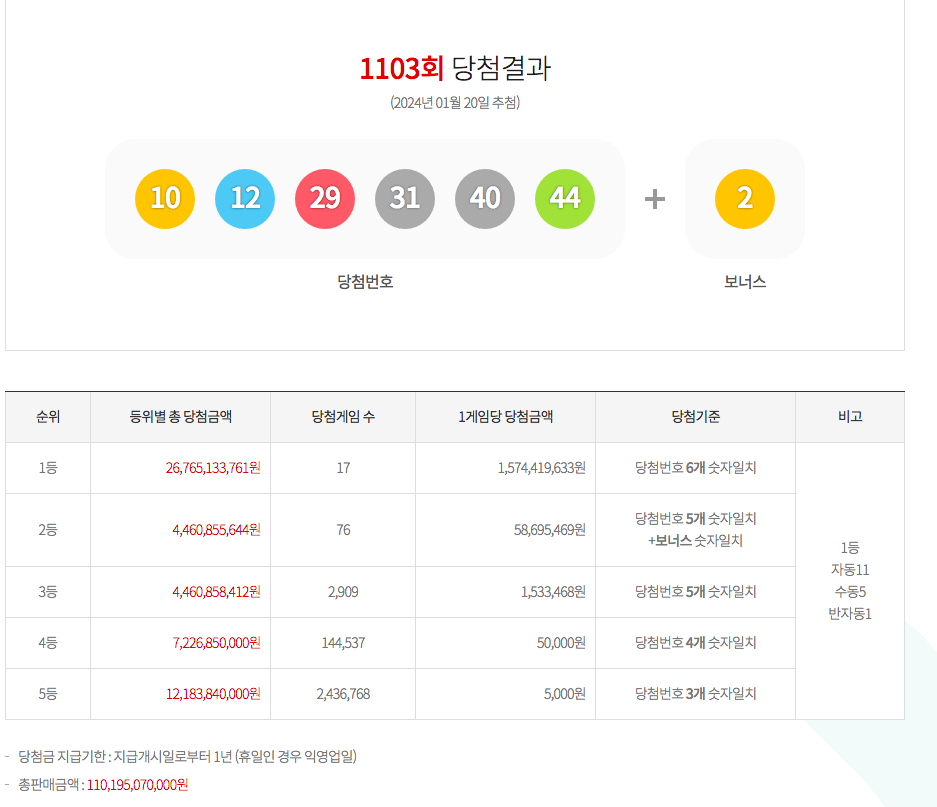Click the winner count 2,909
The height and width of the screenshot is (807, 937).
tap(343, 592)
